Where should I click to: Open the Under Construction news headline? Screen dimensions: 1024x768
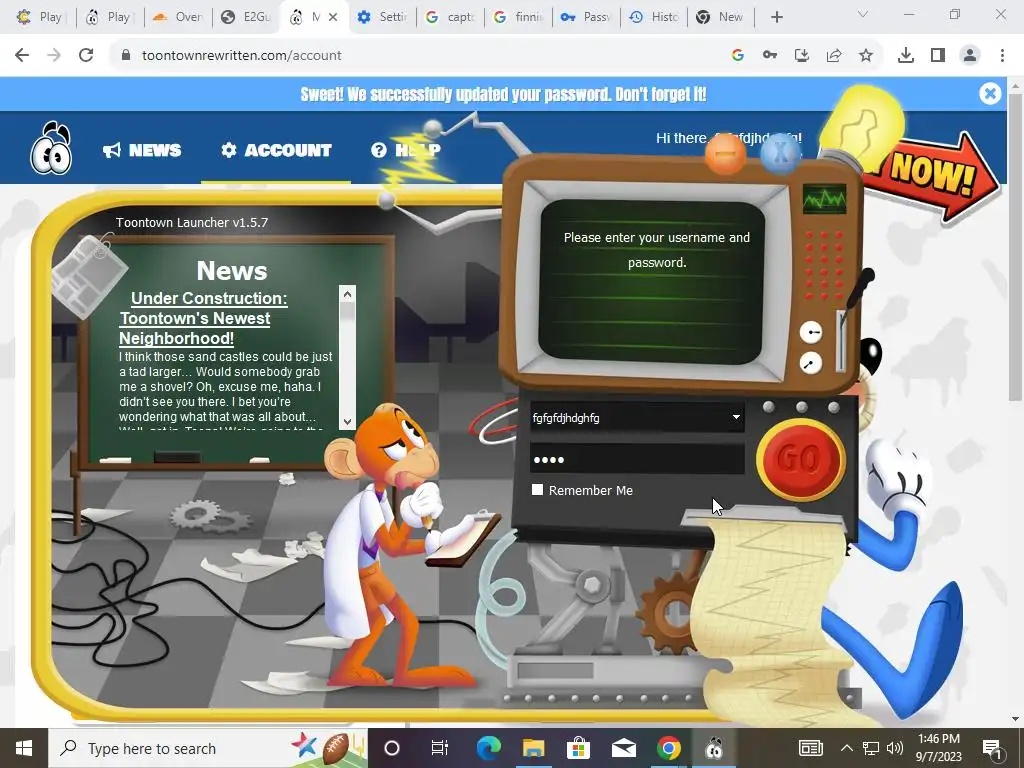pos(203,318)
